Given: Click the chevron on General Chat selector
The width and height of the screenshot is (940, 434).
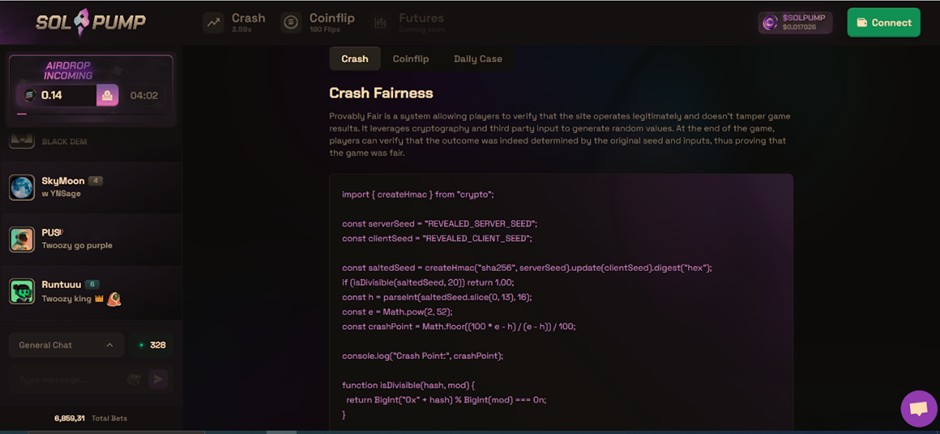Looking at the screenshot, I should 109,345.
